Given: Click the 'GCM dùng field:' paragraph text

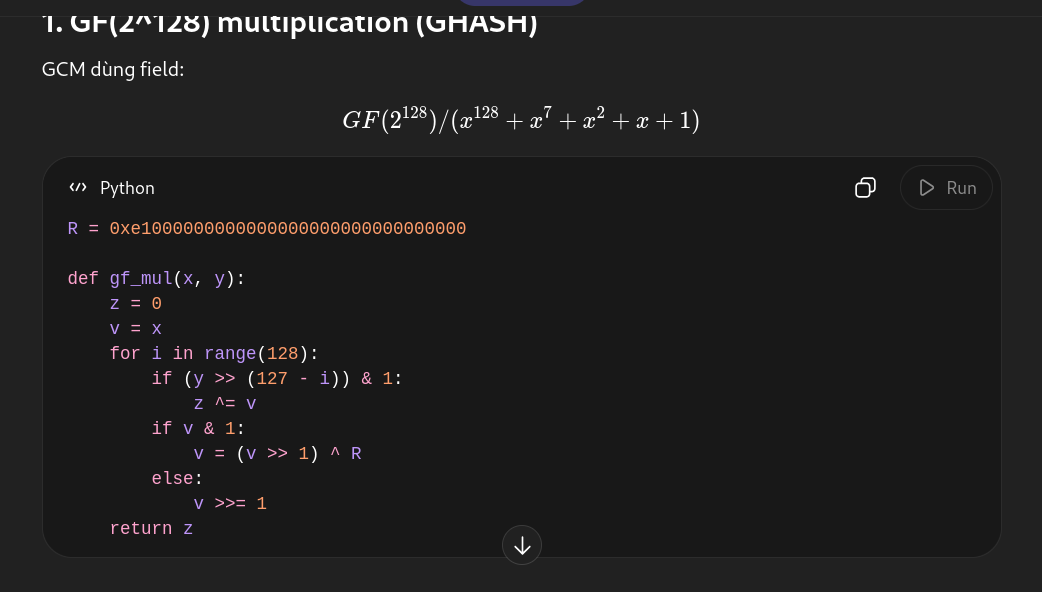Looking at the screenshot, I should pyautogui.click(x=113, y=70).
